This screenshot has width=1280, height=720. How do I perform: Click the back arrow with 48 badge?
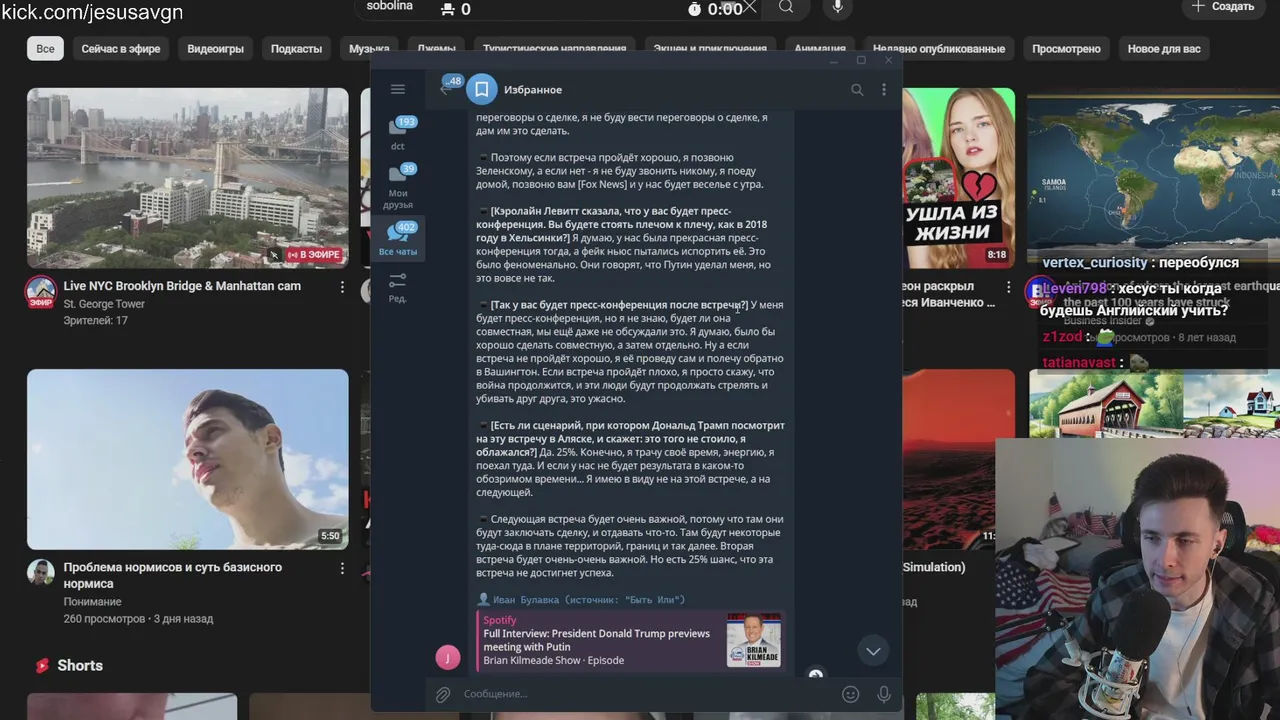(x=449, y=88)
